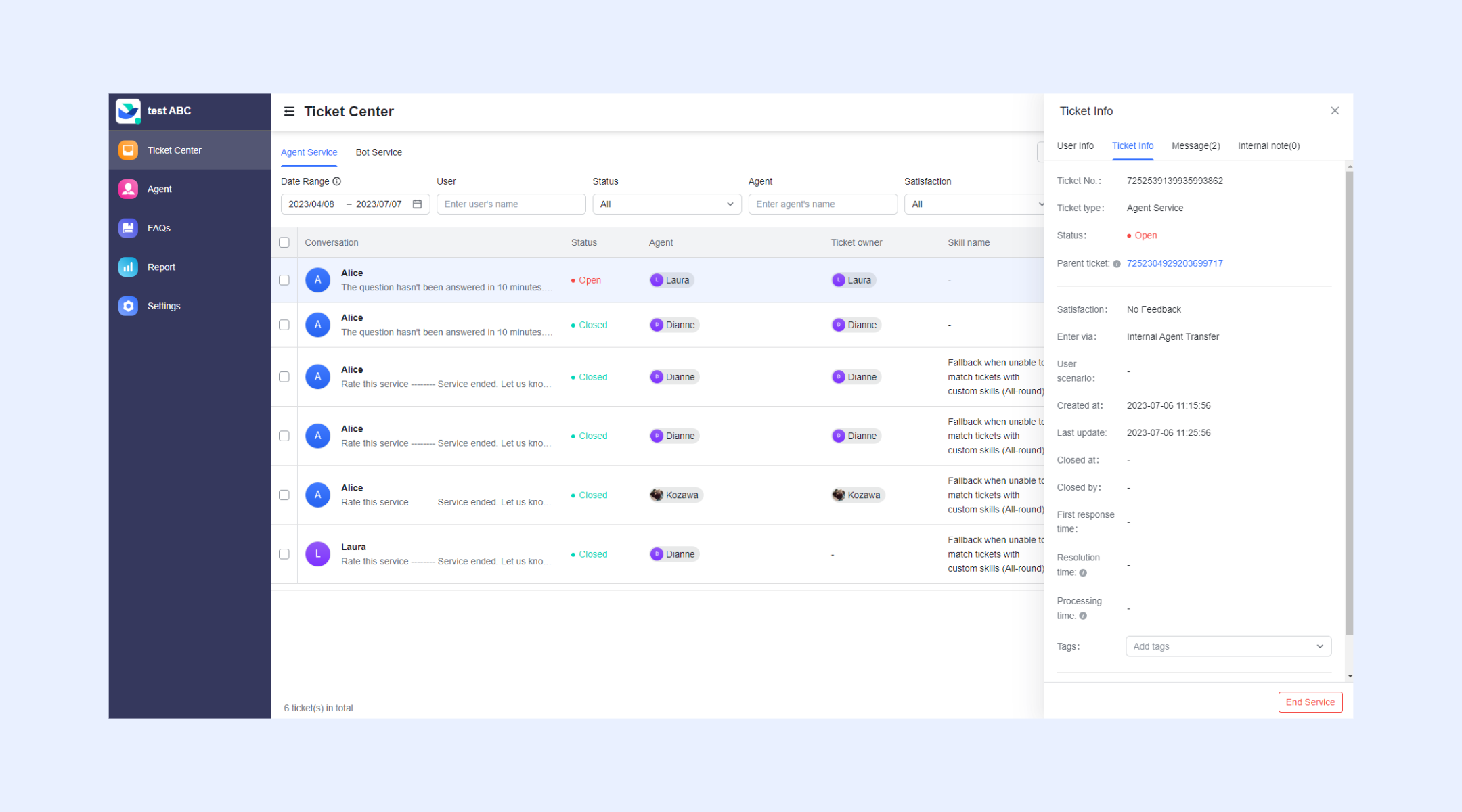Open the calendar icon in date range
Viewport: 1462px width, 812px height.
tap(417, 204)
